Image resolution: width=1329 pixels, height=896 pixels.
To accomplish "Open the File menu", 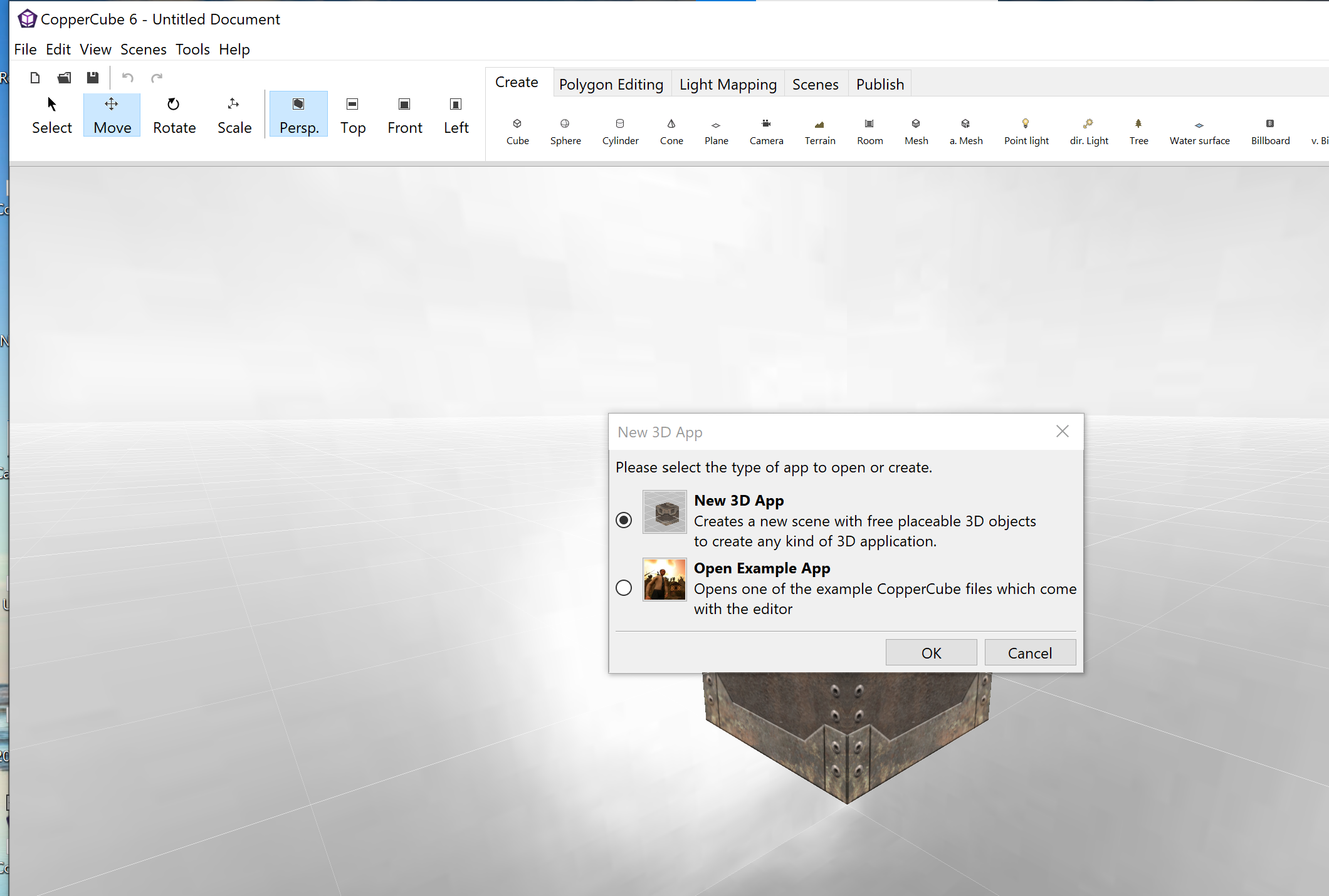I will coord(25,49).
